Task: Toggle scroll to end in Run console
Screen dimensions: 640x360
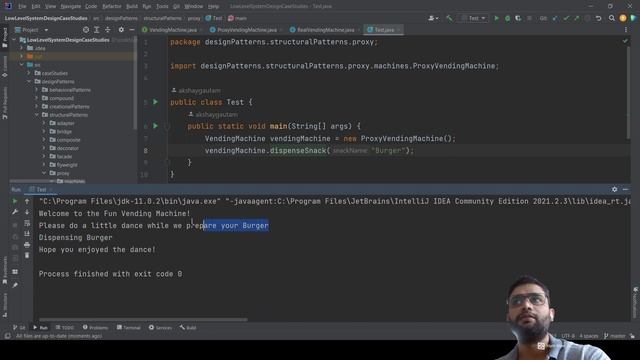Action: coord(27,233)
